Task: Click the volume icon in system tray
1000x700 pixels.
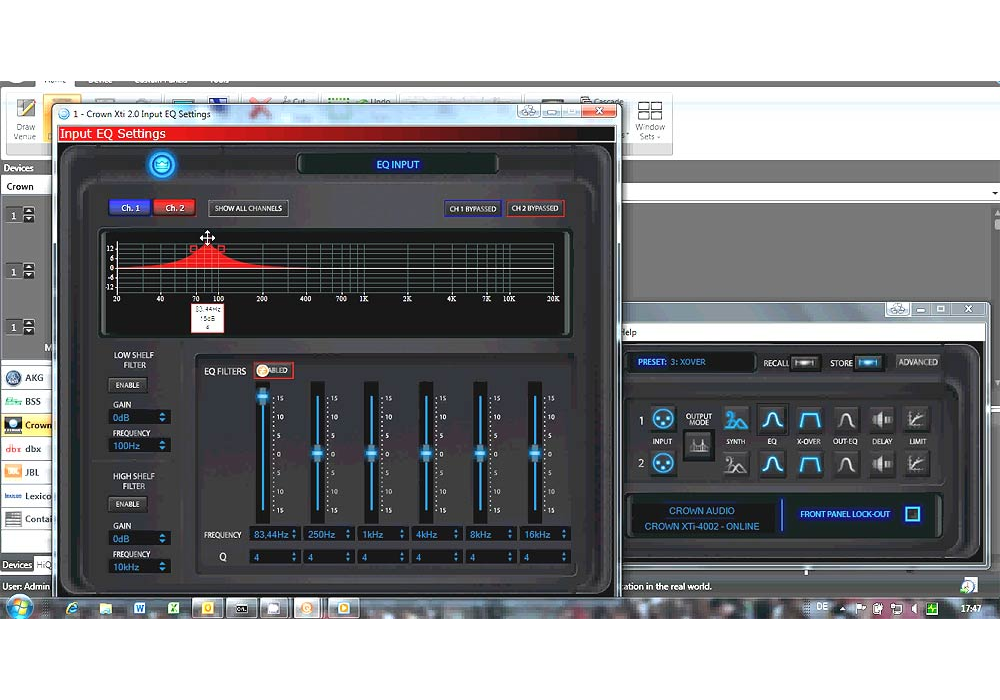Action: 914,609
